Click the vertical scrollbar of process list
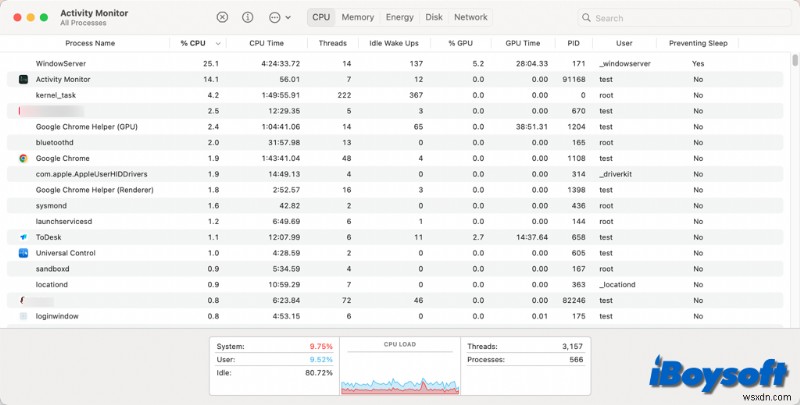800x405 pixels. tap(795, 60)
